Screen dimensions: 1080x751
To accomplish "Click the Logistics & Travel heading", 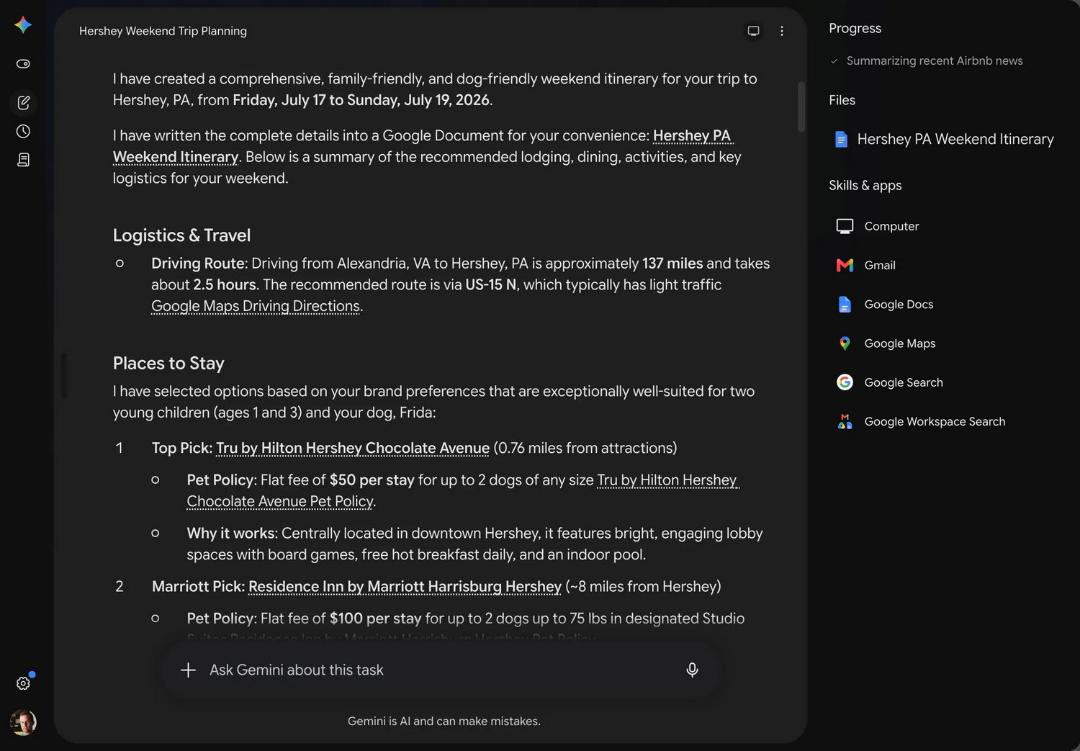I will [182, 235].
